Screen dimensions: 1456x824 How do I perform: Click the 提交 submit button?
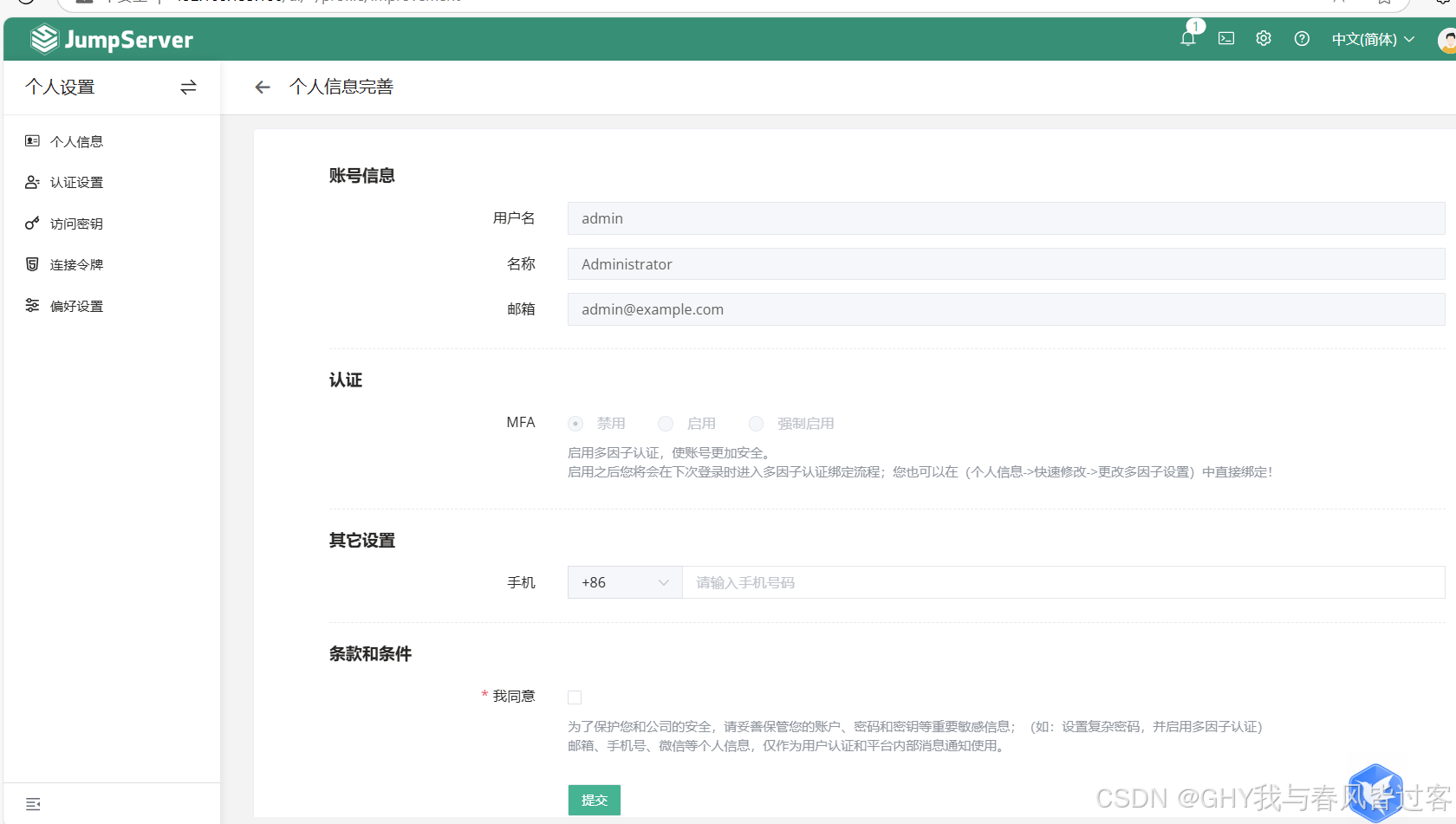tap(594, 800)
